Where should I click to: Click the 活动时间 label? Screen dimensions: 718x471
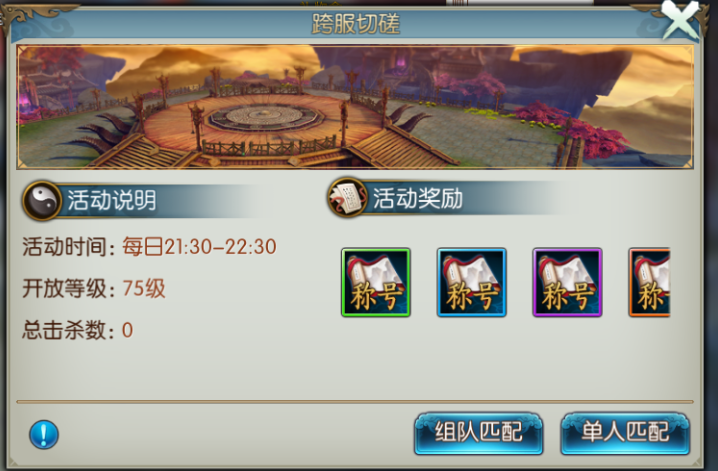click(68, 247)
